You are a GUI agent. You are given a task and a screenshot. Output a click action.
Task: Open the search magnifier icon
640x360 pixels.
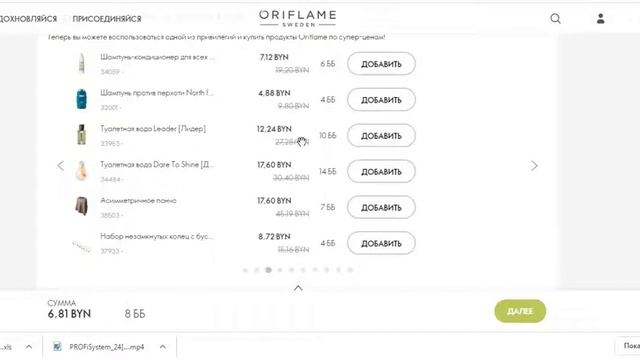[555, 18]
